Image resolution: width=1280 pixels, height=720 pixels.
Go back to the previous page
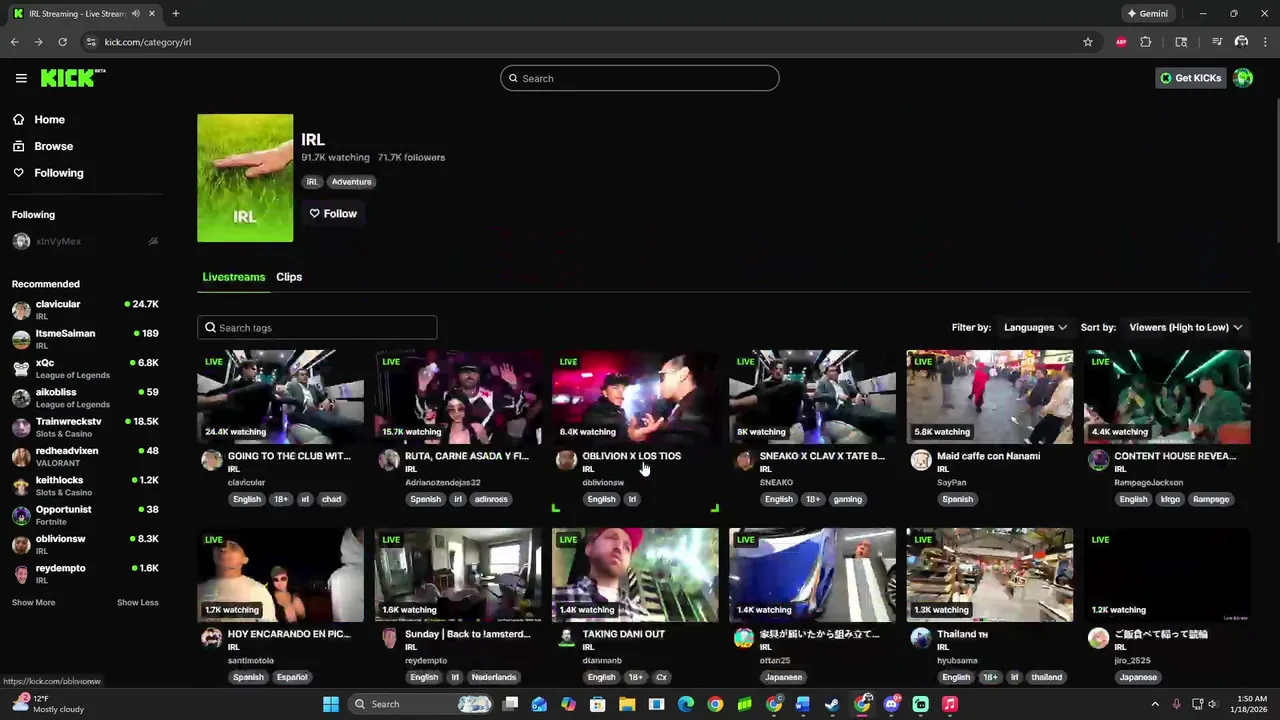point(14,42)
